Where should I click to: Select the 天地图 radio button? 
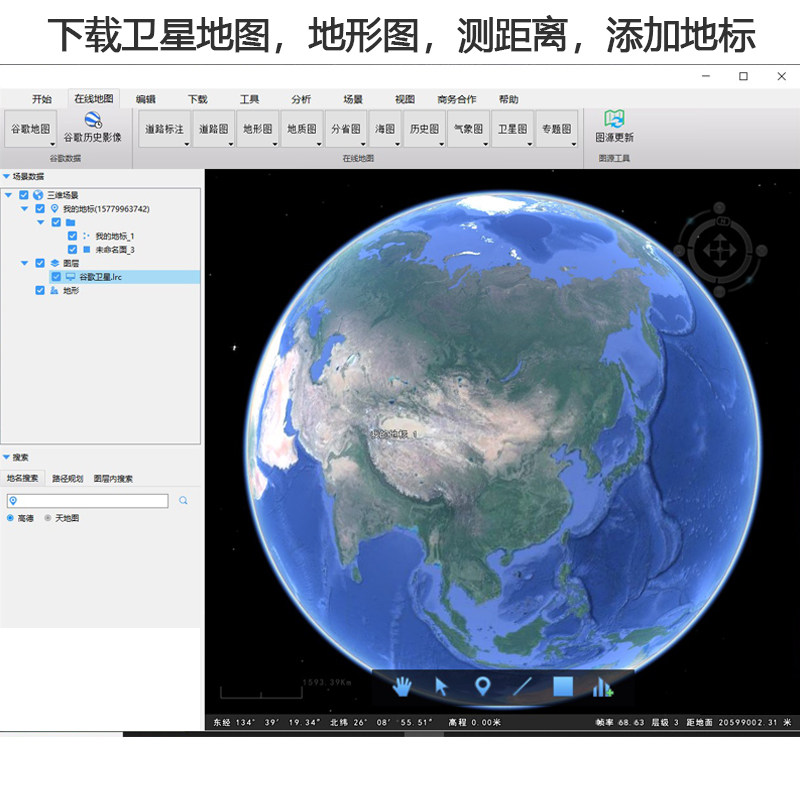click(x=48, y=518)
